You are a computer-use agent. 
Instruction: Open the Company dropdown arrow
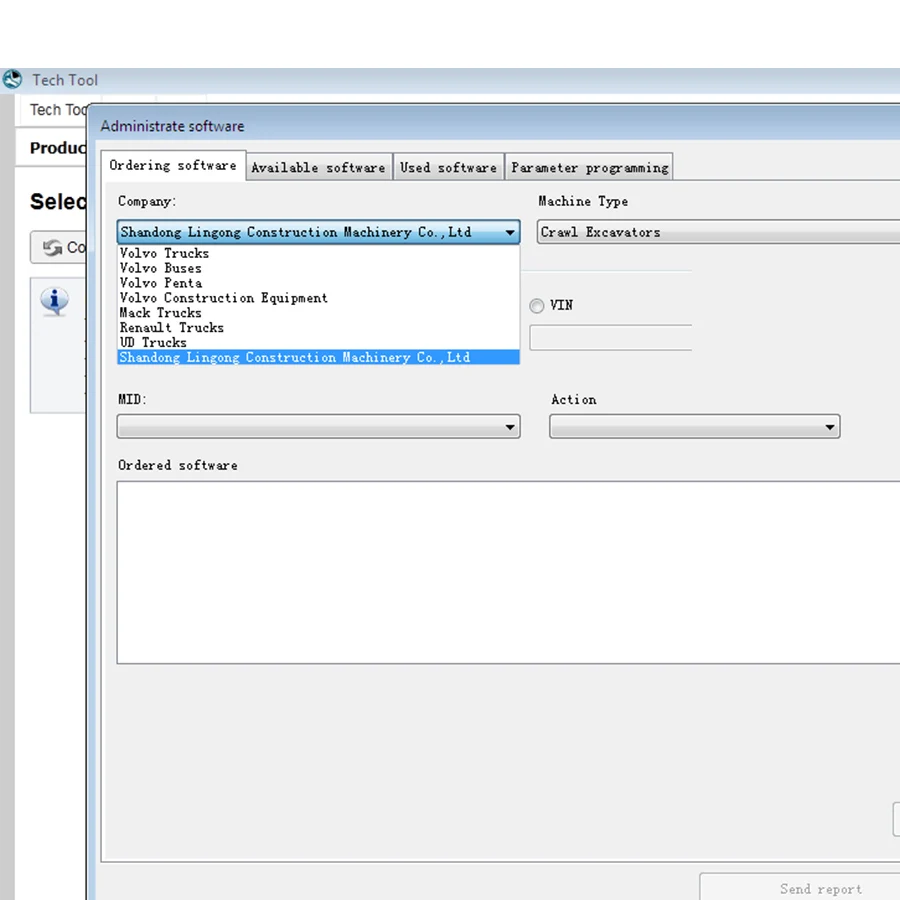(x=510, y=232)
